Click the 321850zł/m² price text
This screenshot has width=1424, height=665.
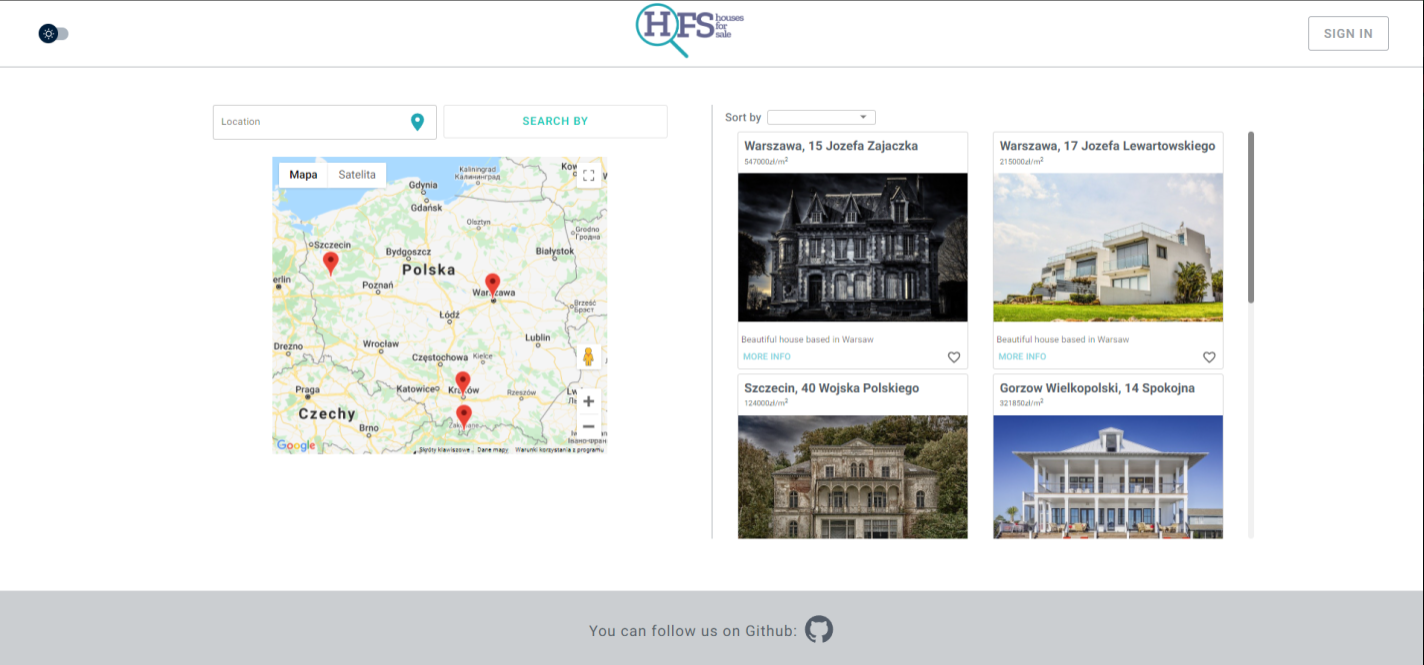(1021, 403)
